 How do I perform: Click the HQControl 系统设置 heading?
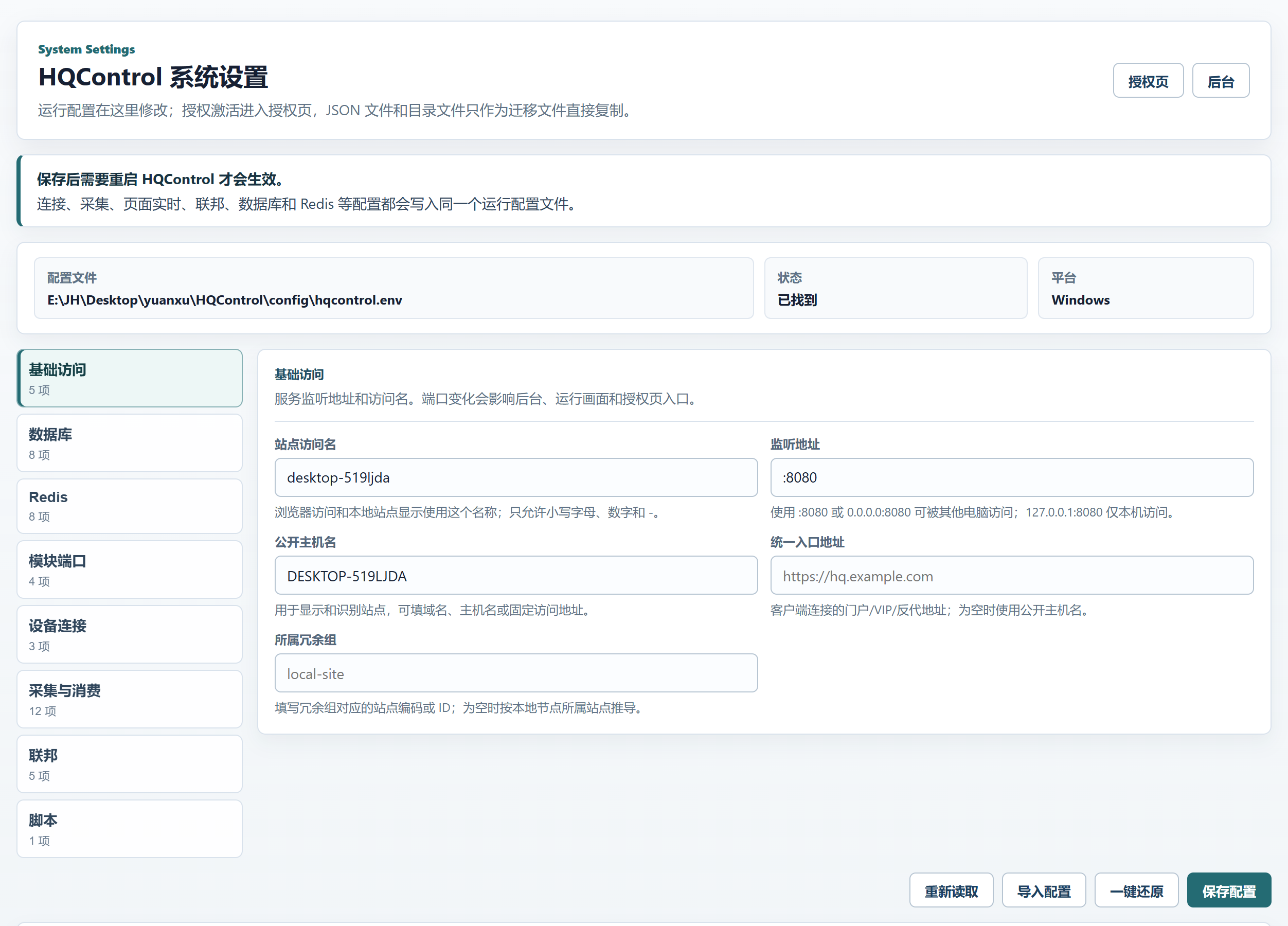point(153,77)
